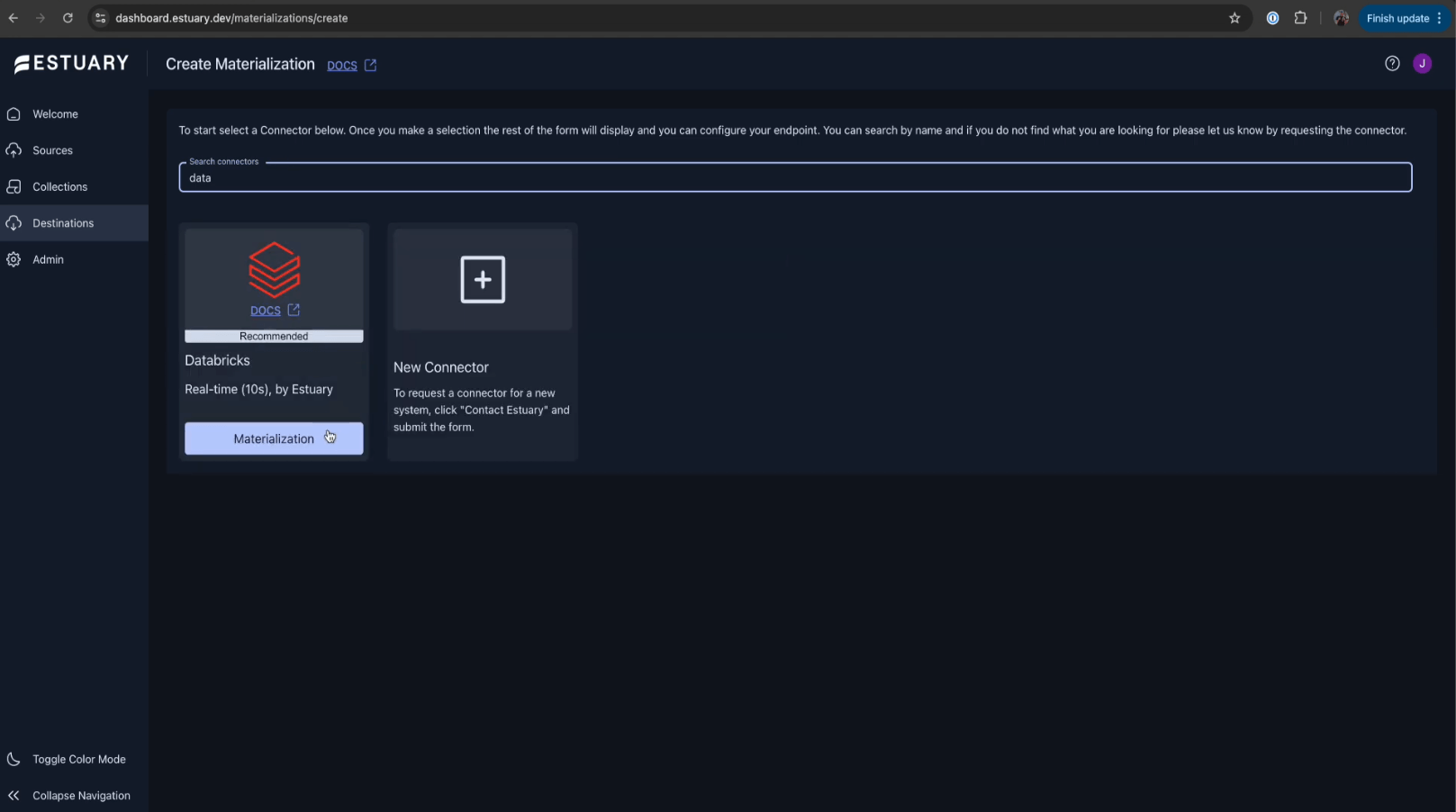The width and height of the screenshot is (1456, 812).
Task: Click the Destinations cloud download icon
Action: [x=14, y=223]
